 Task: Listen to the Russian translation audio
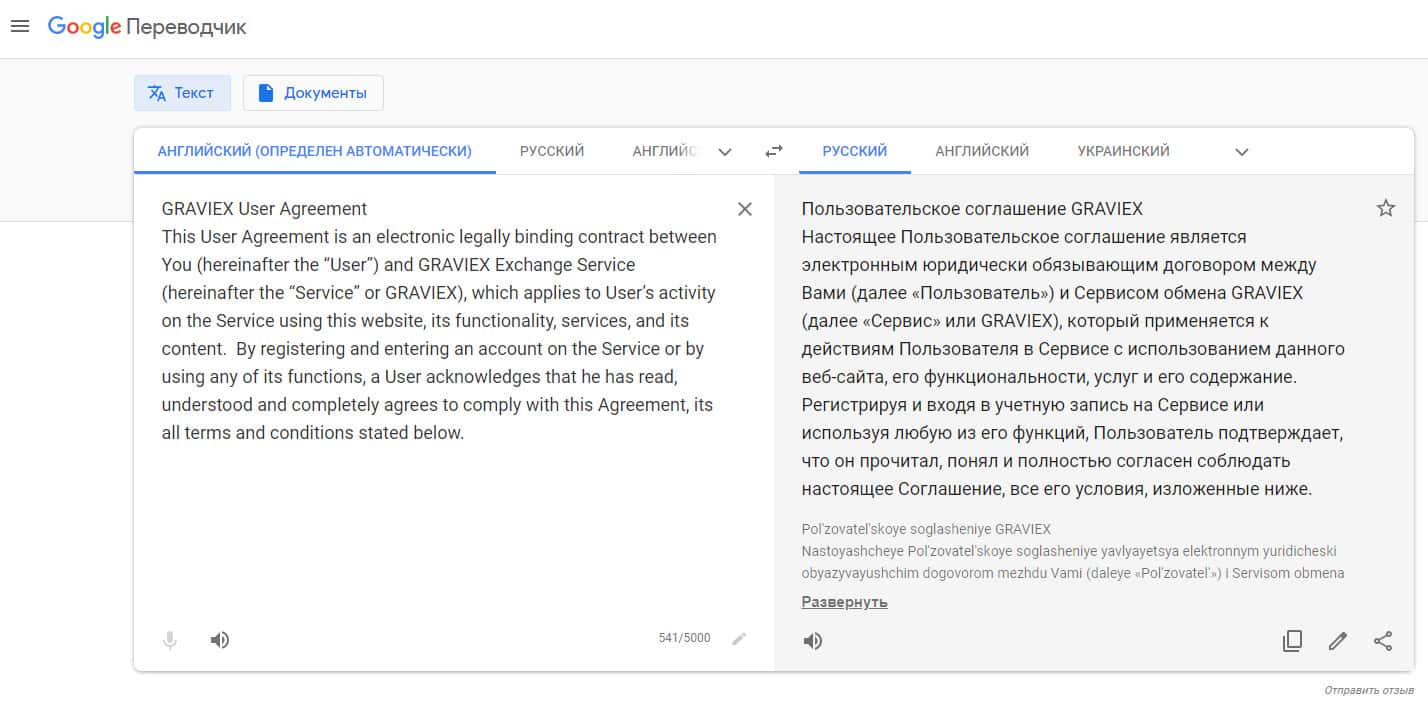click(813, 641)
